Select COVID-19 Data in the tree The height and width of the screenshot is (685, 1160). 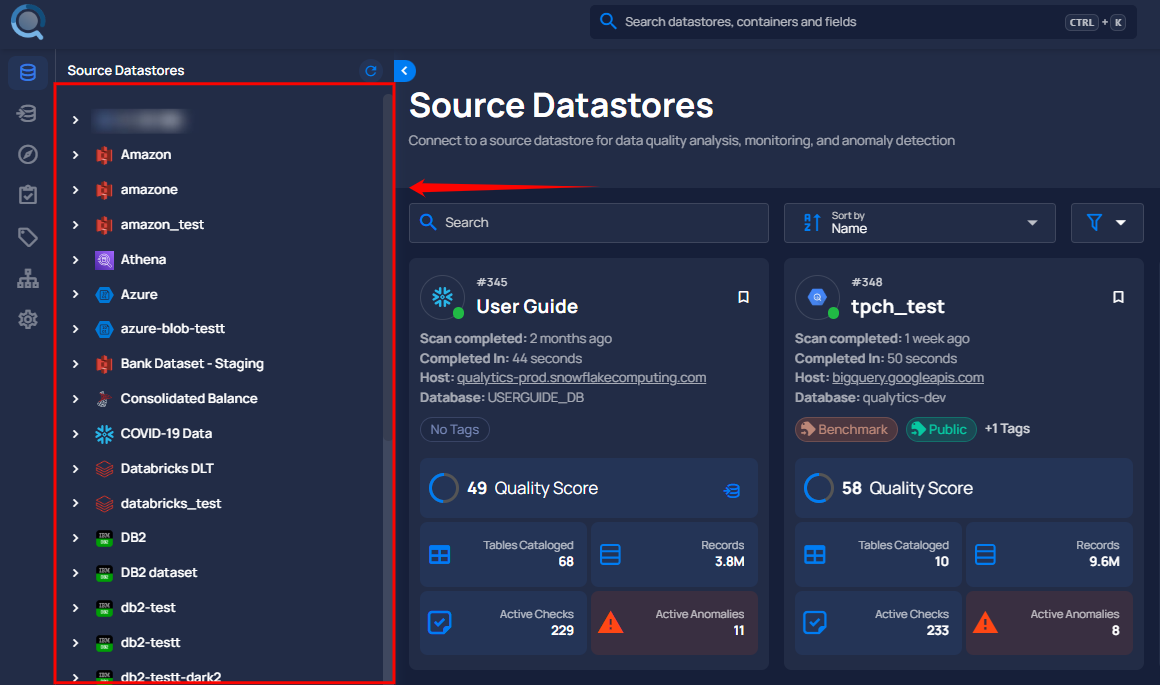point(166,433)
